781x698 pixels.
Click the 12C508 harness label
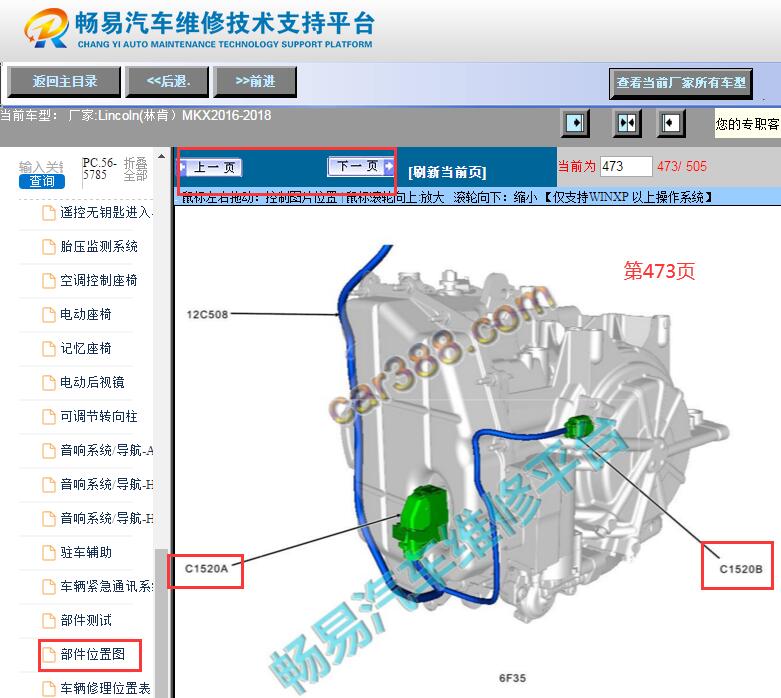point(207,314)
